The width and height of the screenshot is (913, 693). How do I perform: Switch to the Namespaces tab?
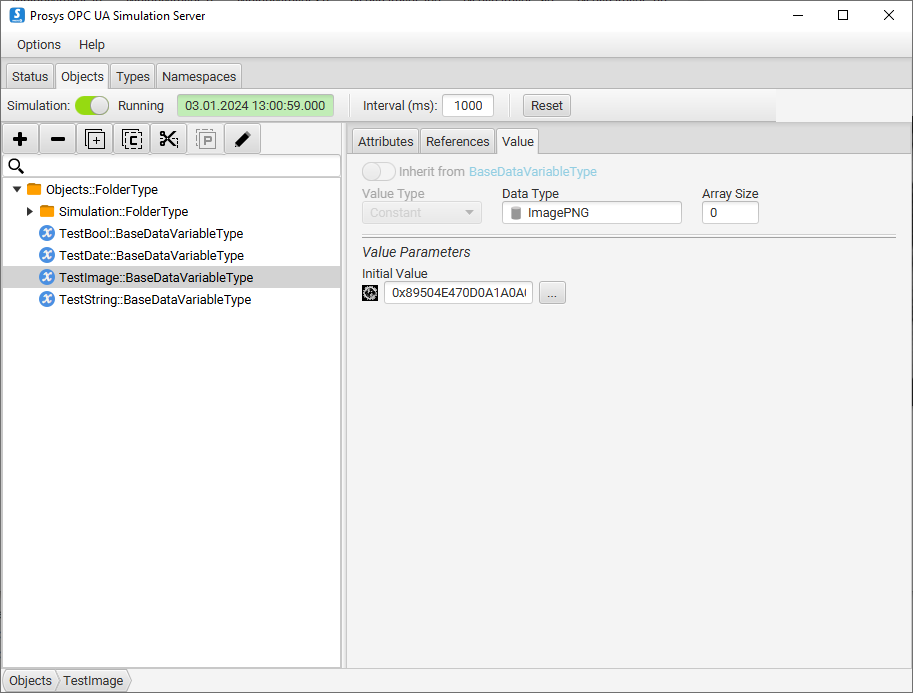[199, 76]
